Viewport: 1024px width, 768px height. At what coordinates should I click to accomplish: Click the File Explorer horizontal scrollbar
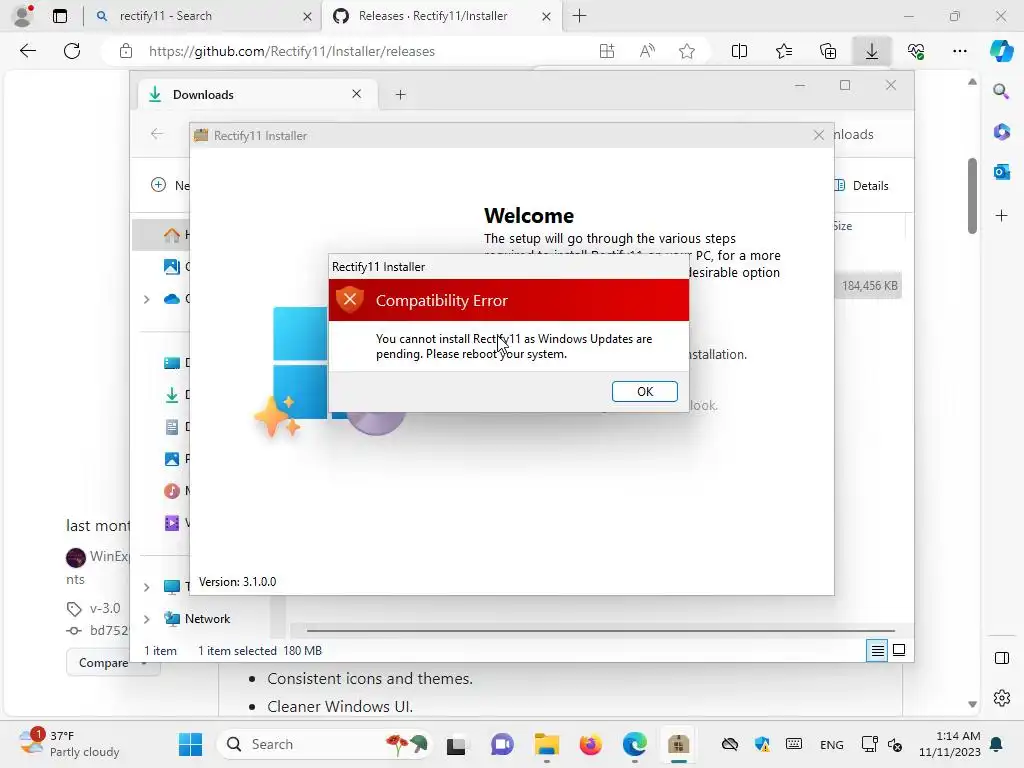pyautogui.click(x=601, y=631)
